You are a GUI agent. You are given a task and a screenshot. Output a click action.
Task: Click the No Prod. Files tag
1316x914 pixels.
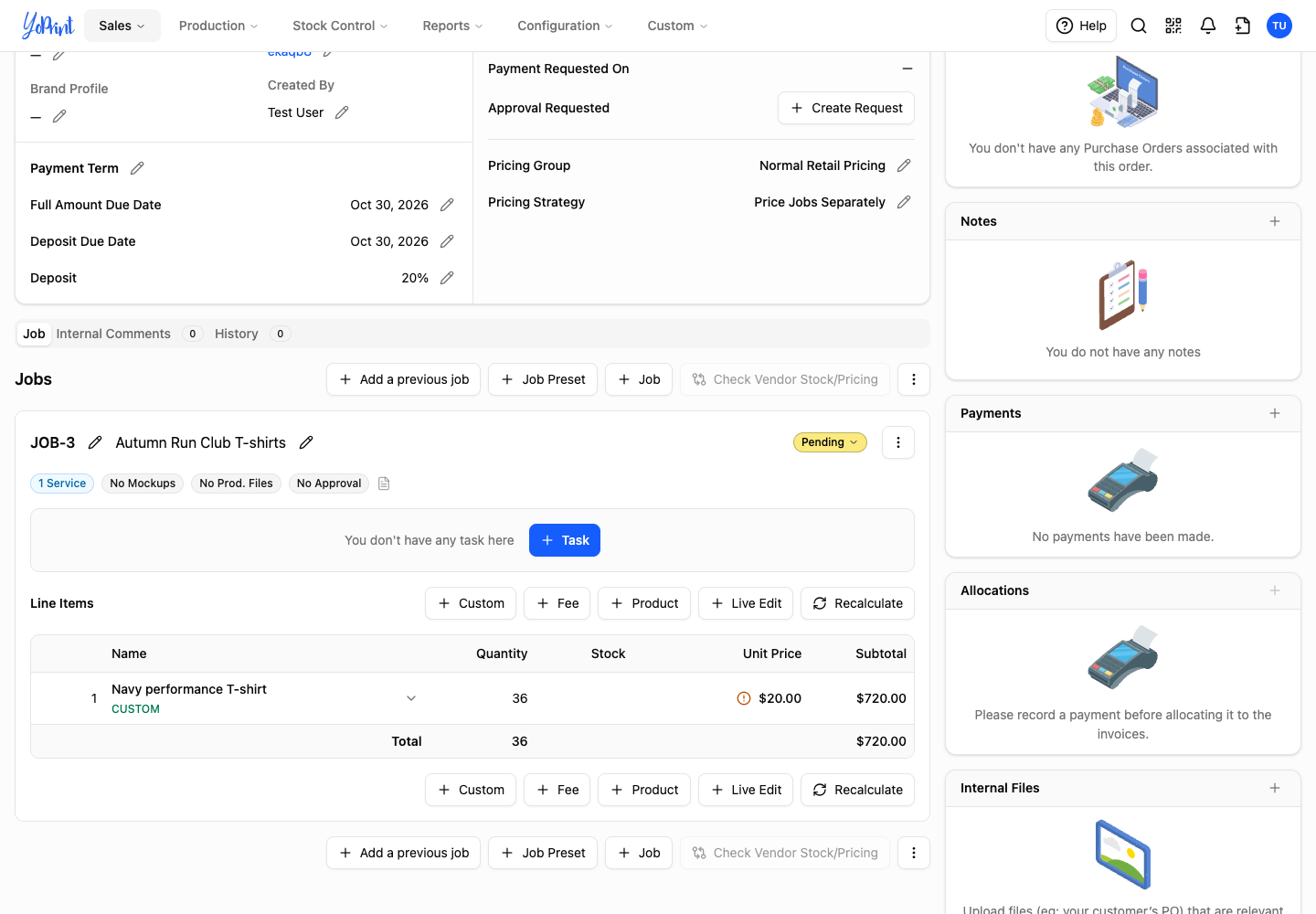(236, 484)
